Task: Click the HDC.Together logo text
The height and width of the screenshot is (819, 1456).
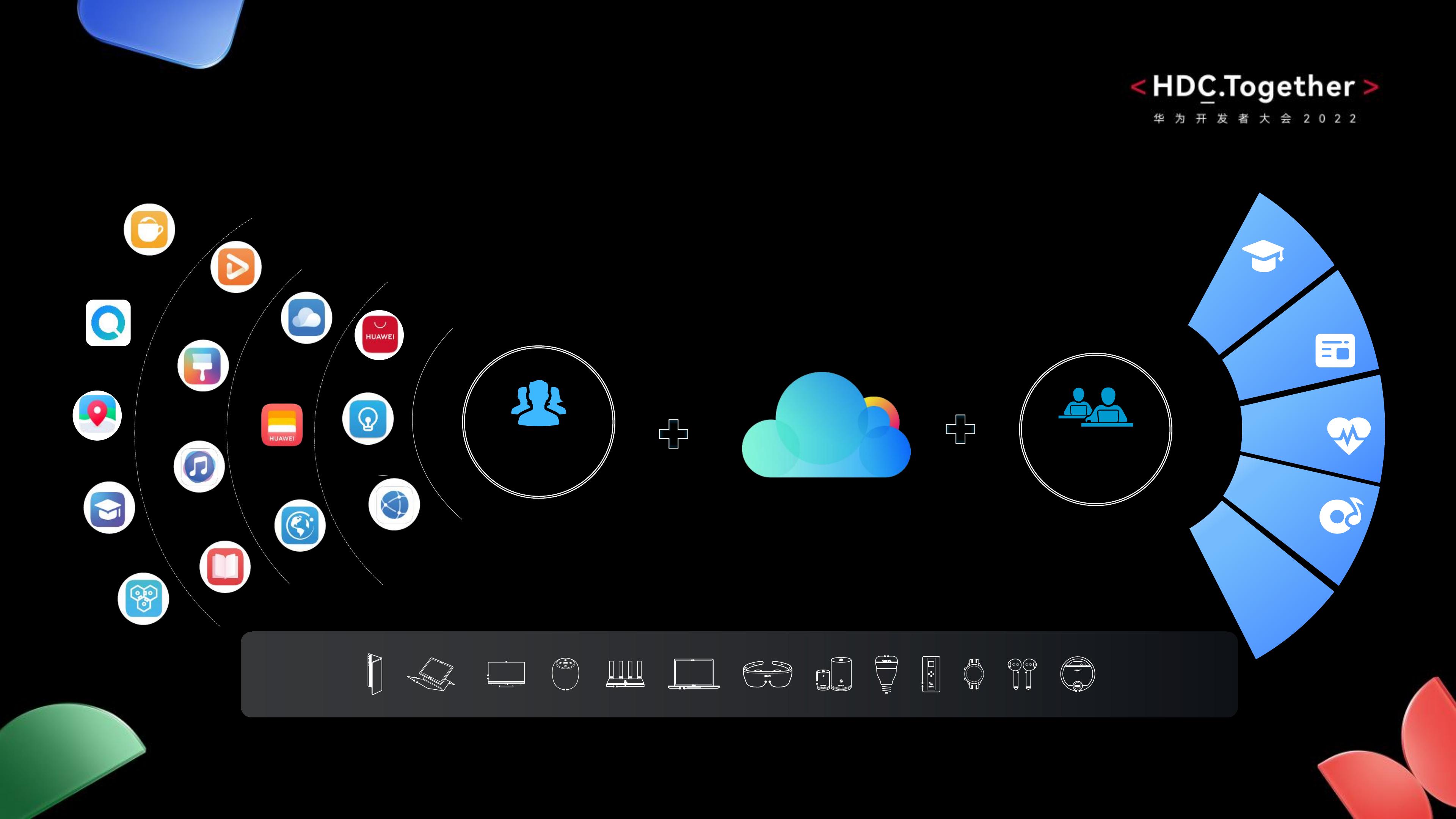Action: click(x=1254, y=87)
